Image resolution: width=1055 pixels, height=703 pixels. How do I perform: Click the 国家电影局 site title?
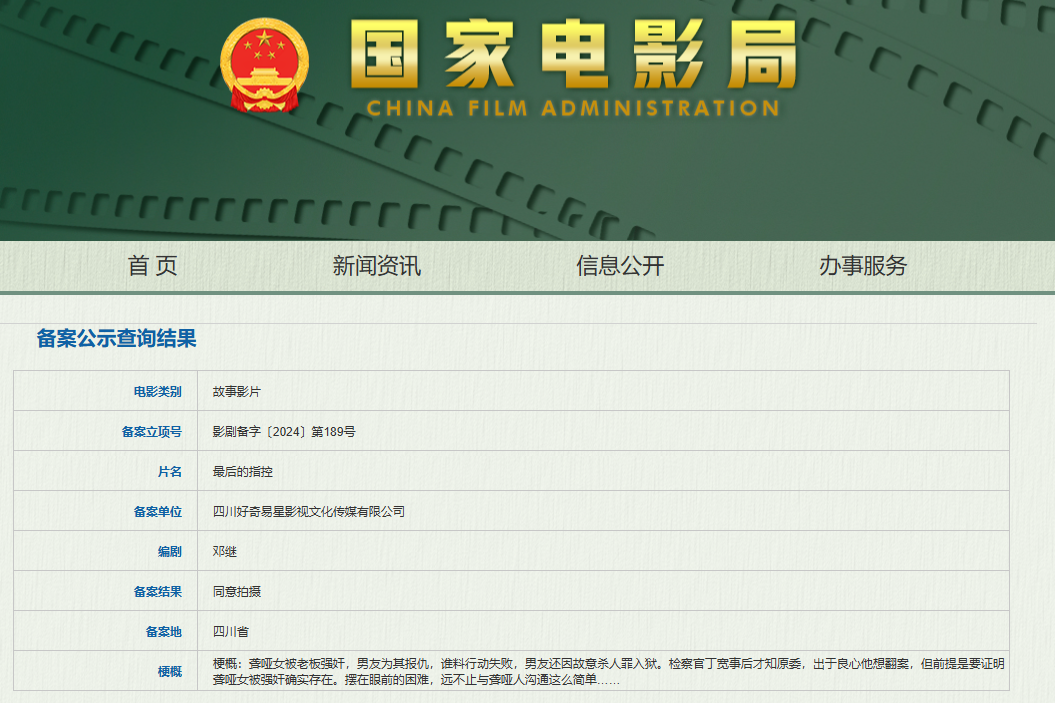coord(574,54)
